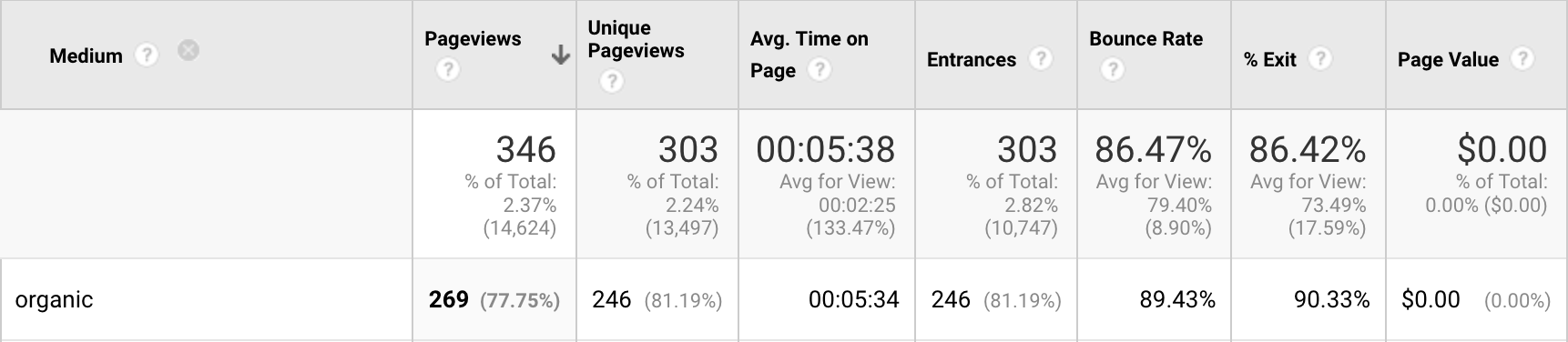
Task: Remove the Medium dimension with the X icon
Action: click(188, 50)
